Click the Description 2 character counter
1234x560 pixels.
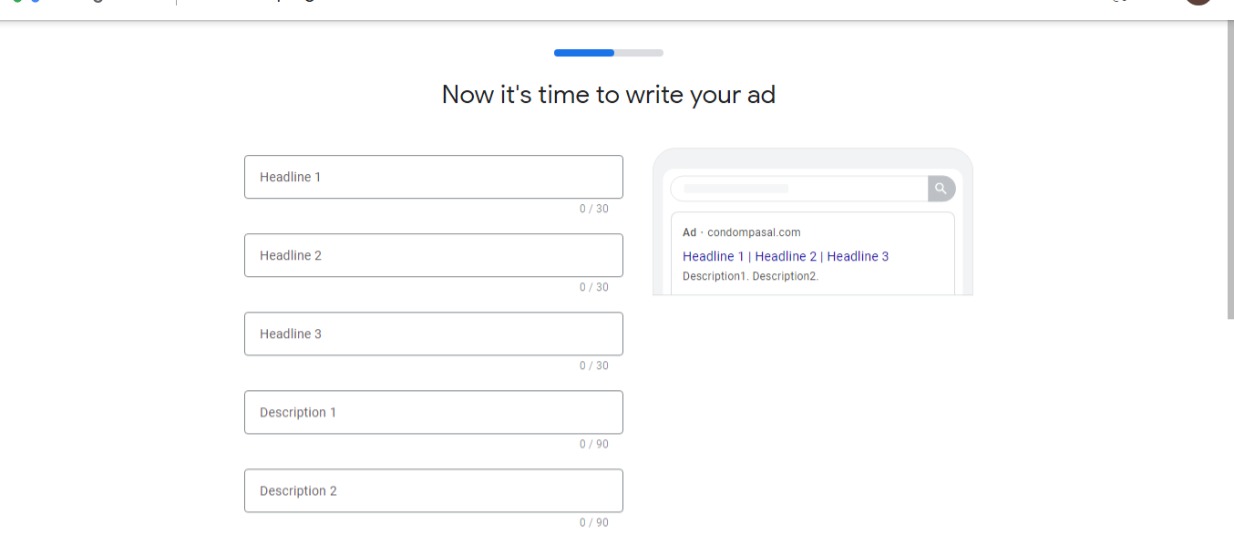(594, 523)
